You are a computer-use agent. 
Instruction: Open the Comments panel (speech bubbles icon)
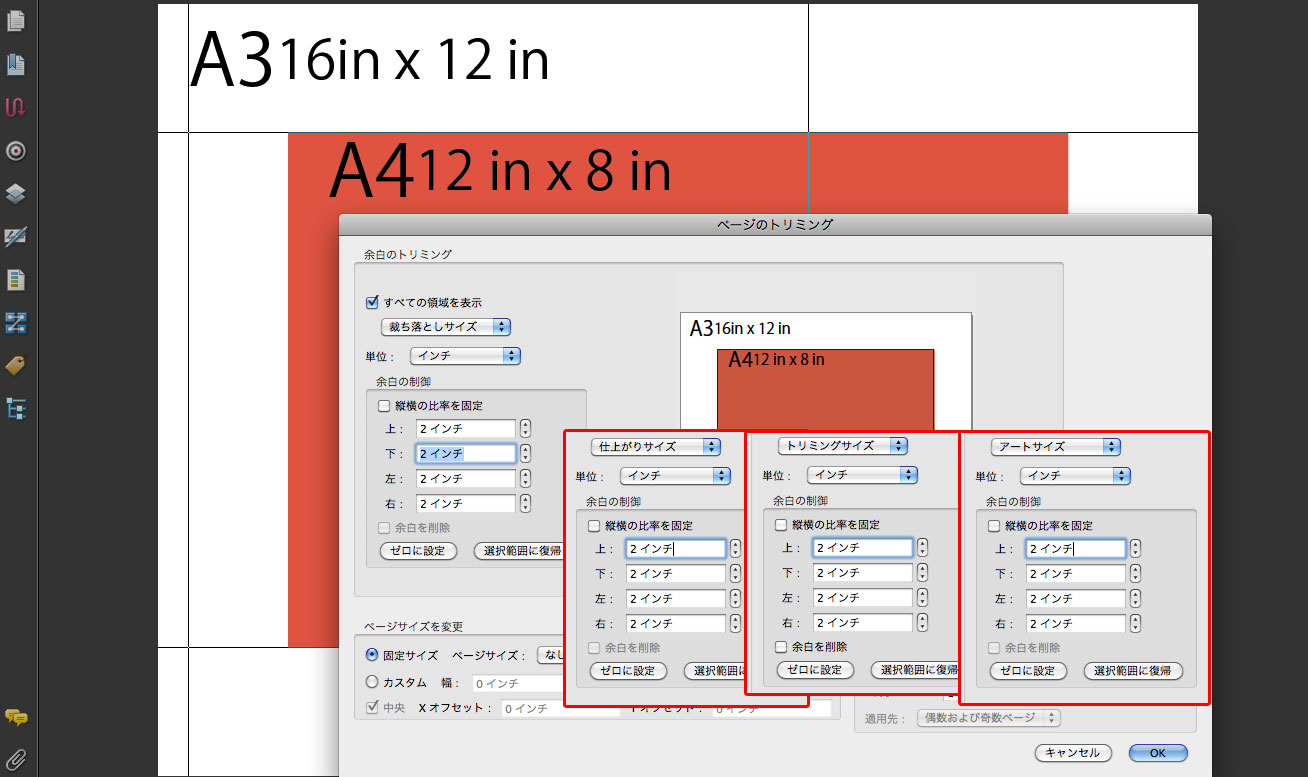tap(16, 717)
